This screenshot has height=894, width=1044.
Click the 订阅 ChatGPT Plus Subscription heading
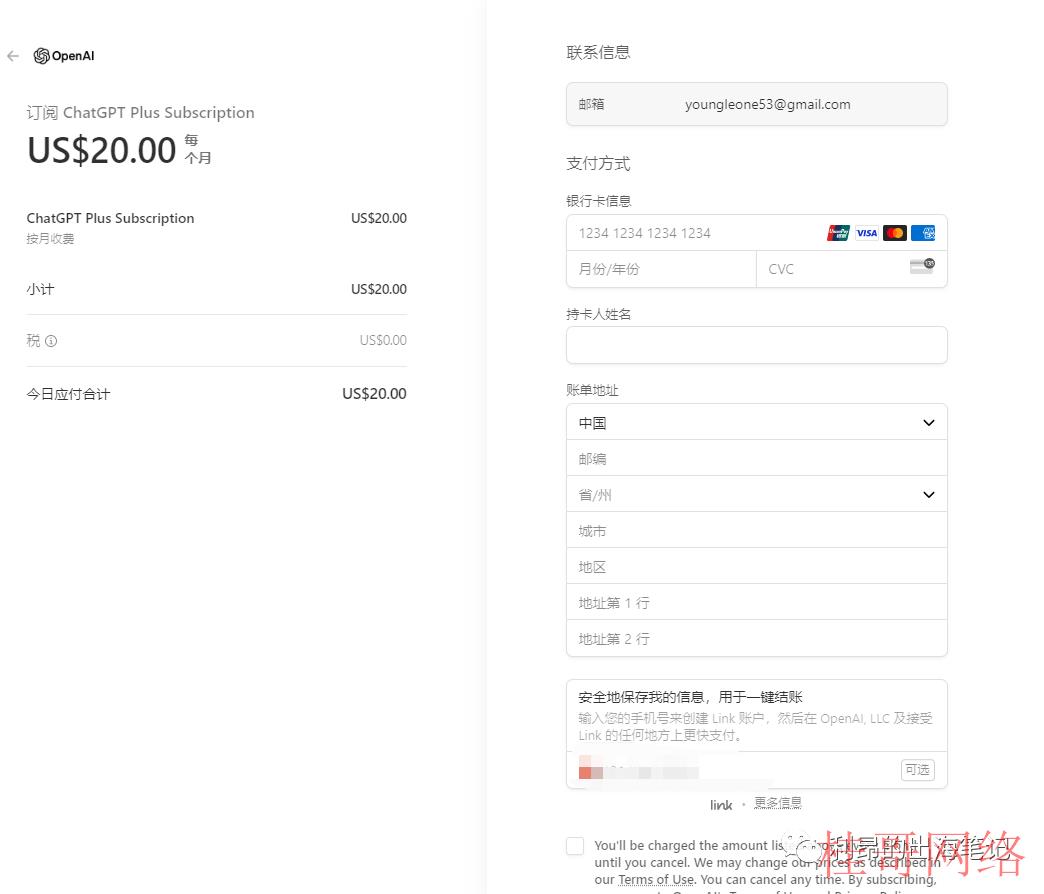coord(140,112)
